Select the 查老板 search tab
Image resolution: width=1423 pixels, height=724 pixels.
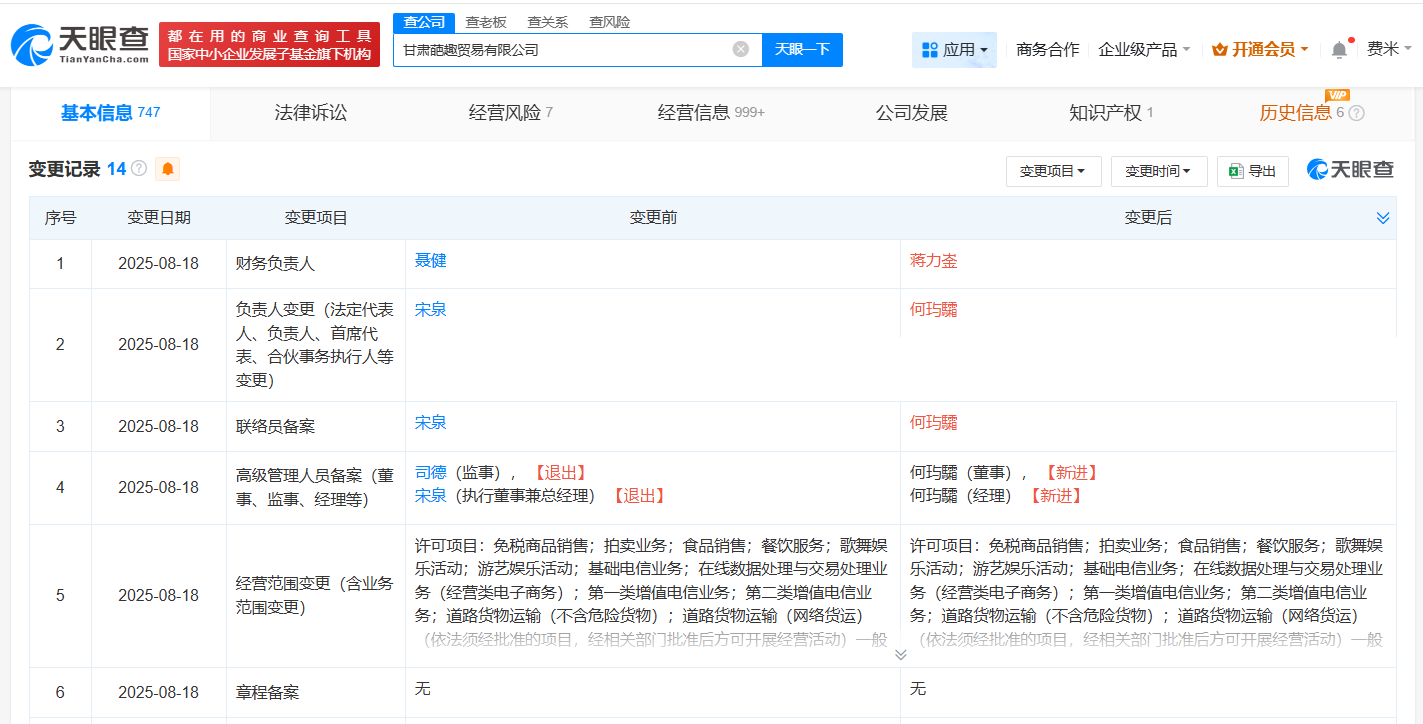tap(485, 21)
